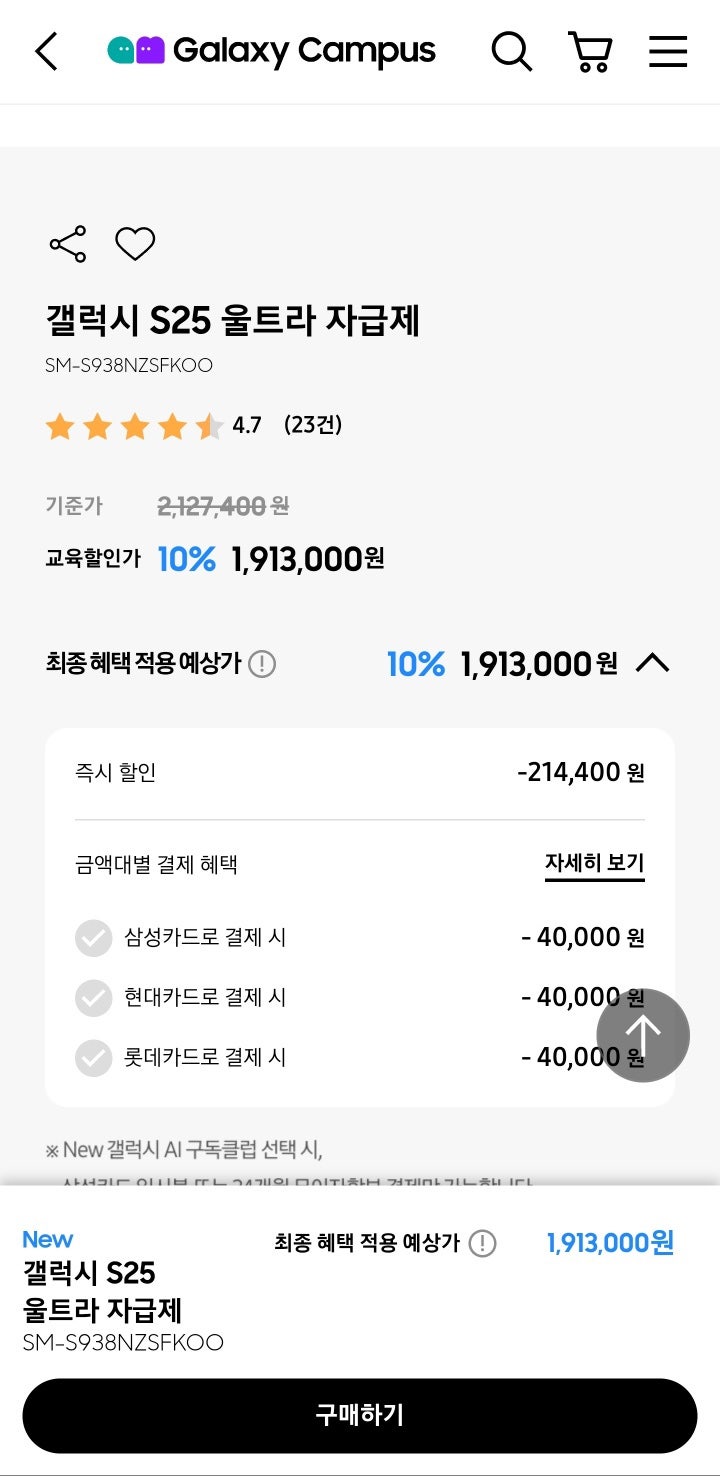Open 자세히 보기 details link

594,863
